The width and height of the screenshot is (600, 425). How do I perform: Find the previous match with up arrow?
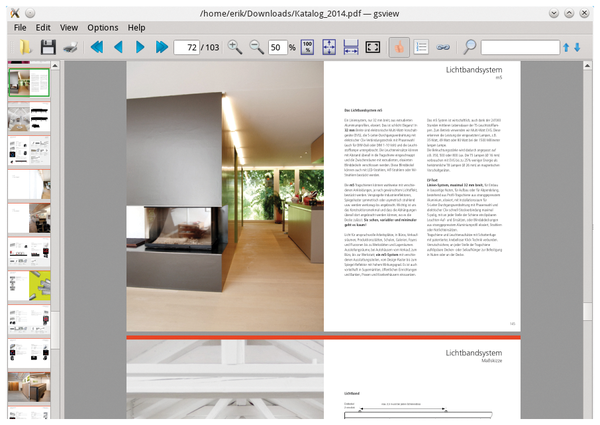pos(566,47)
